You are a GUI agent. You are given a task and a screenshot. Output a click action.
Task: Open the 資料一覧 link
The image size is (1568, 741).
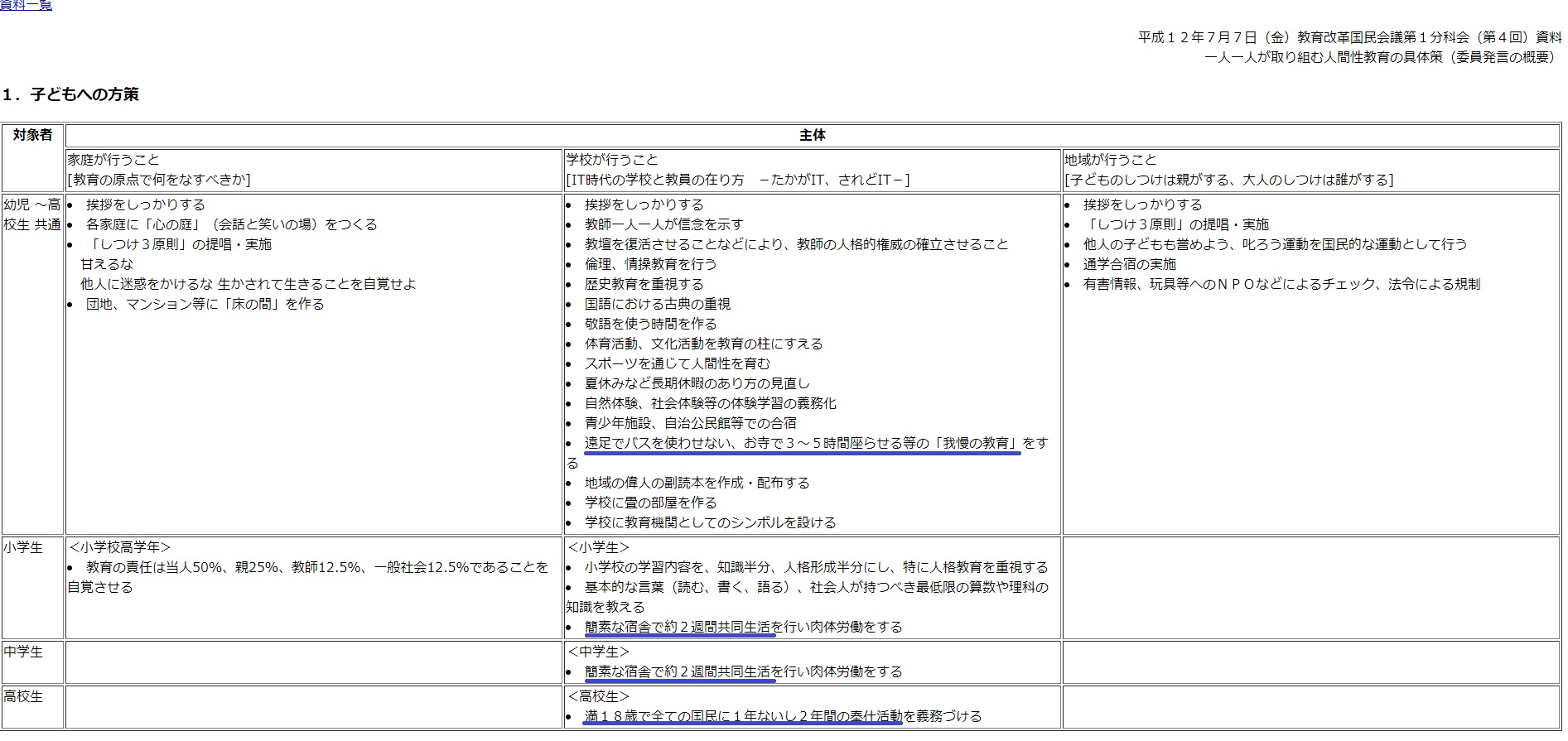coord(26,5)
